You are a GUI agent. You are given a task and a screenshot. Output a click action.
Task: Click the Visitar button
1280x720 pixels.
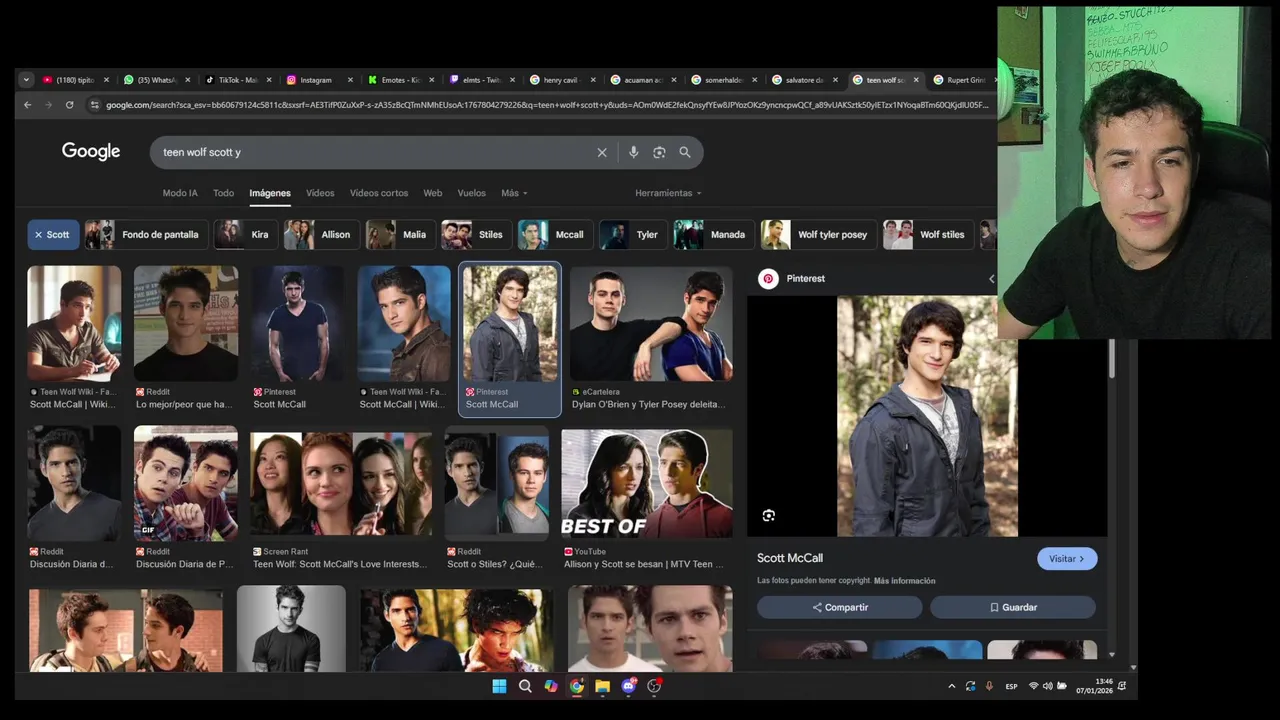1067,559
